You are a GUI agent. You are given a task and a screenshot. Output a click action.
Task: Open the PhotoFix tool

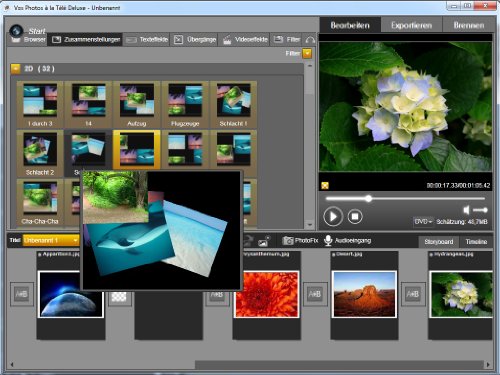pos(300,240)
